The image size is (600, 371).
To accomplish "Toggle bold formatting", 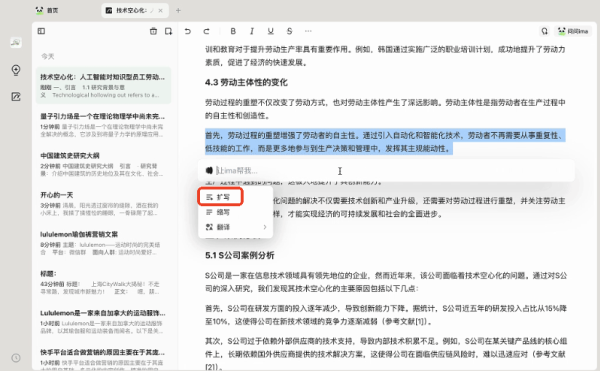I will click(233, 31).
